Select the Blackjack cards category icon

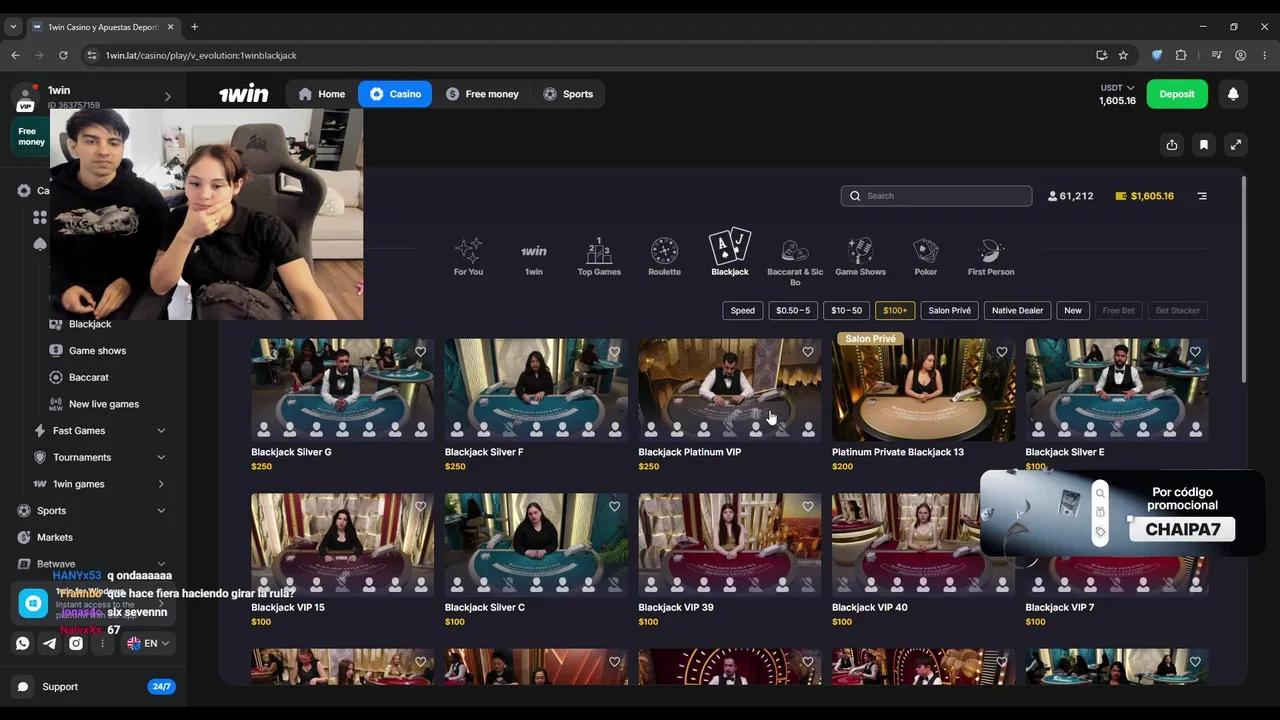[x=730, y=246]
